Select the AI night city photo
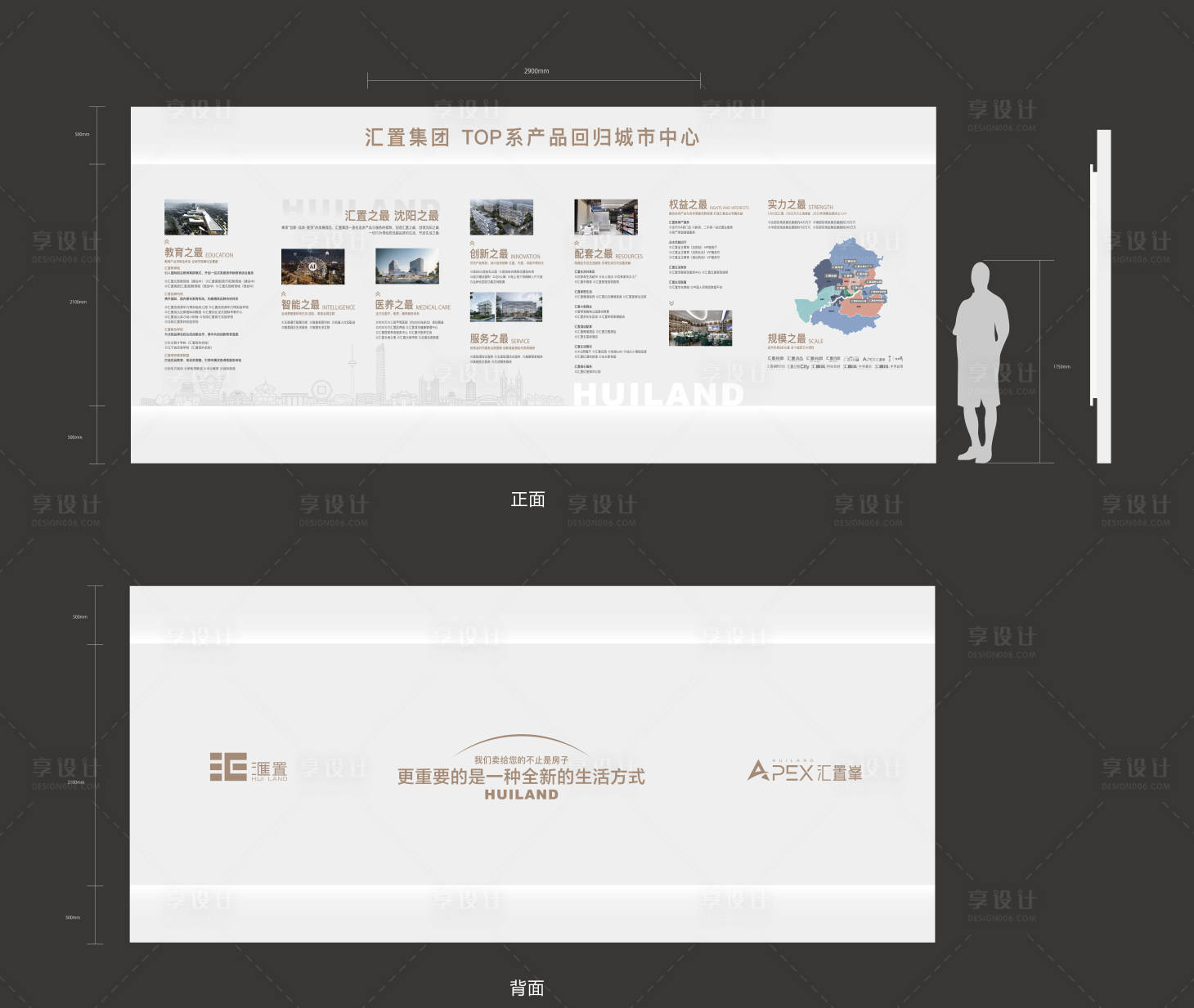Screen dimensions: 1194x1008 pos(312,267)
